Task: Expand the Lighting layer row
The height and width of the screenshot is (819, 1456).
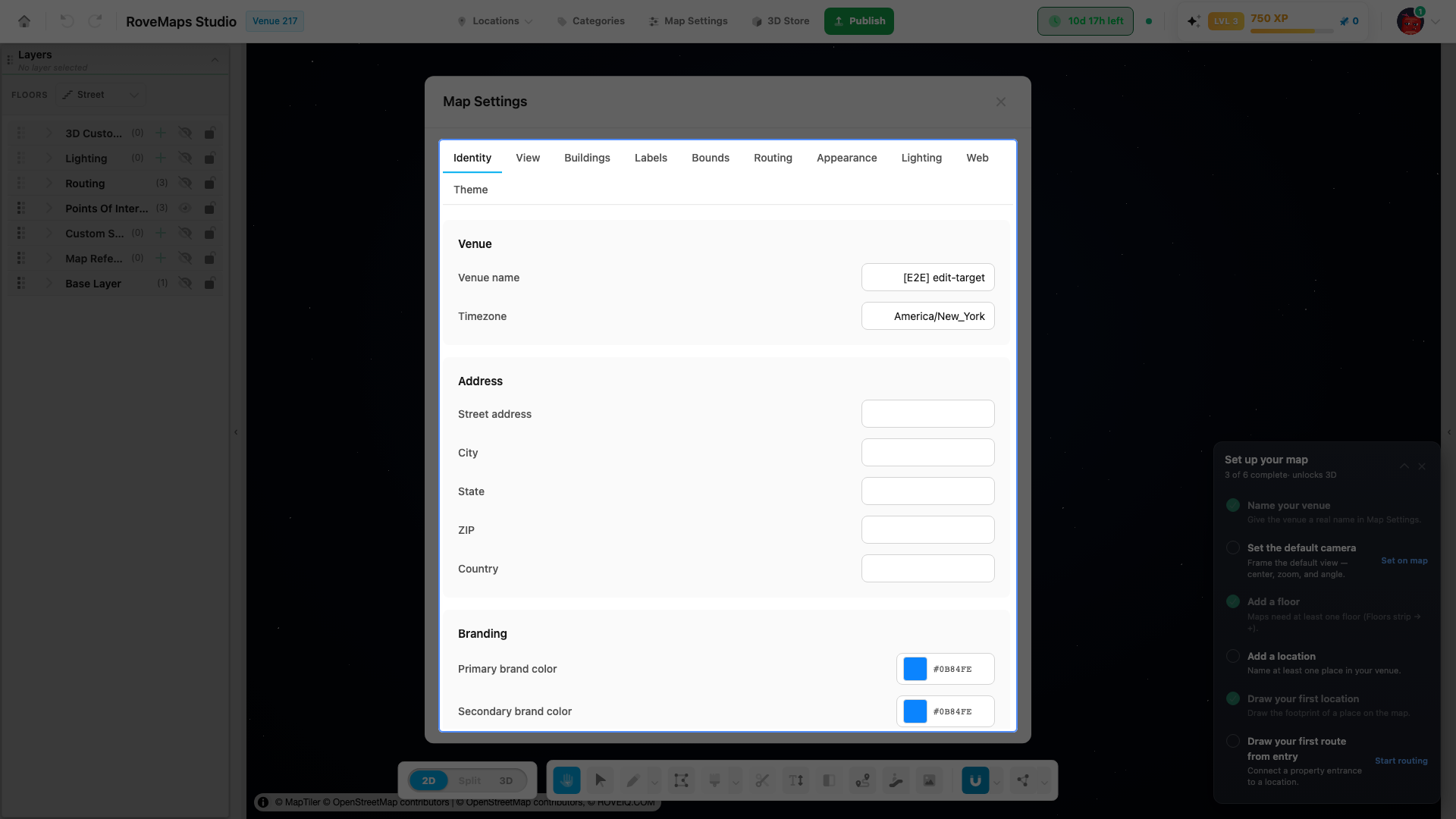Action: pyautogui.click(x=49, y=158)
